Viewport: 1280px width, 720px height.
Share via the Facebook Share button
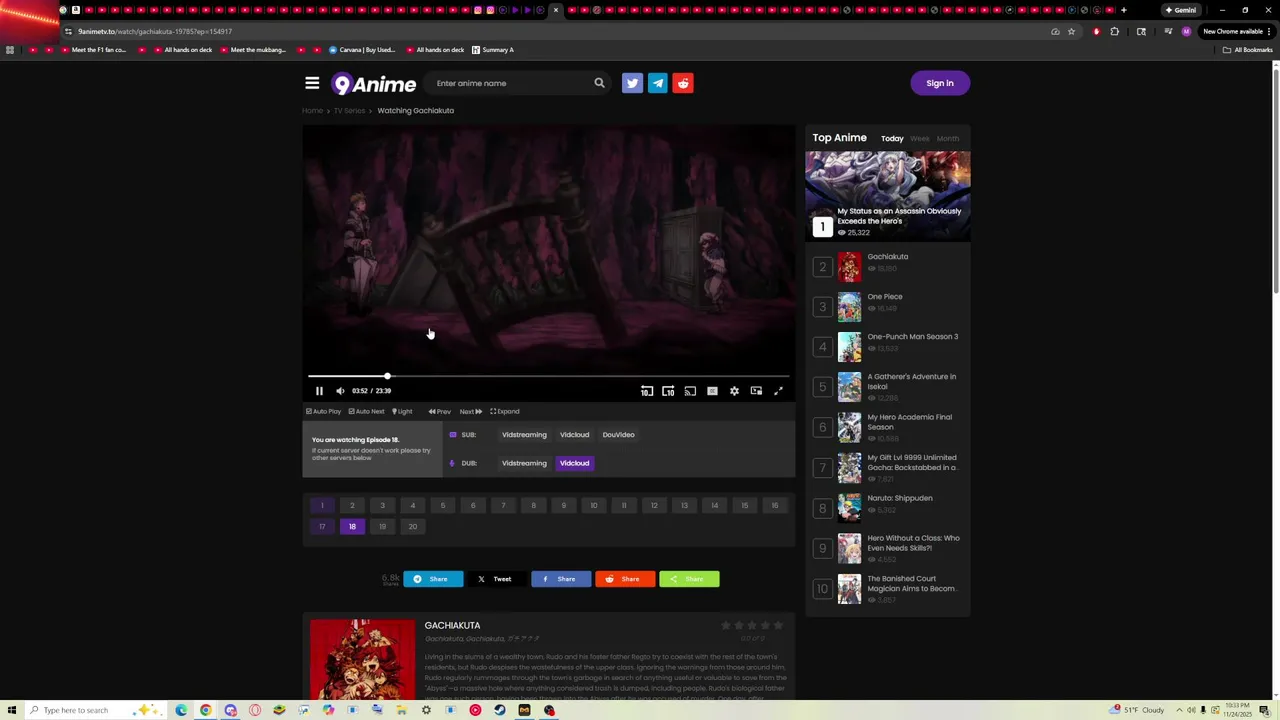(561, 579)
